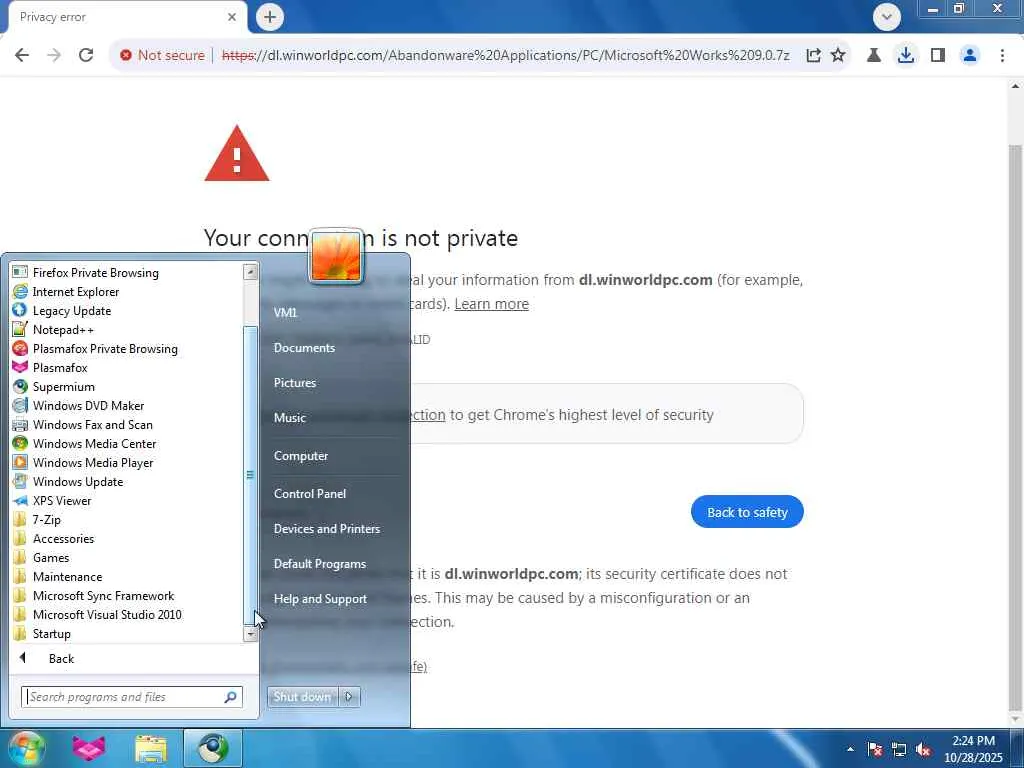This screenshot has height=768, width=1024.
Task: Open Computer from the Start menu
Action: [301, 456]
